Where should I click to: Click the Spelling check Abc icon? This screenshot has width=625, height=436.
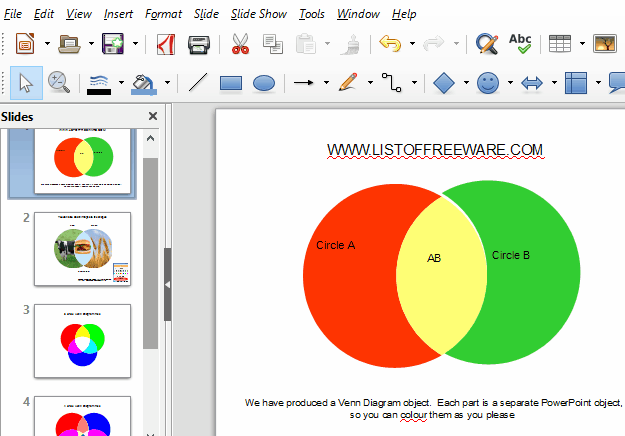pyautogui.click(x=520, y=43)
